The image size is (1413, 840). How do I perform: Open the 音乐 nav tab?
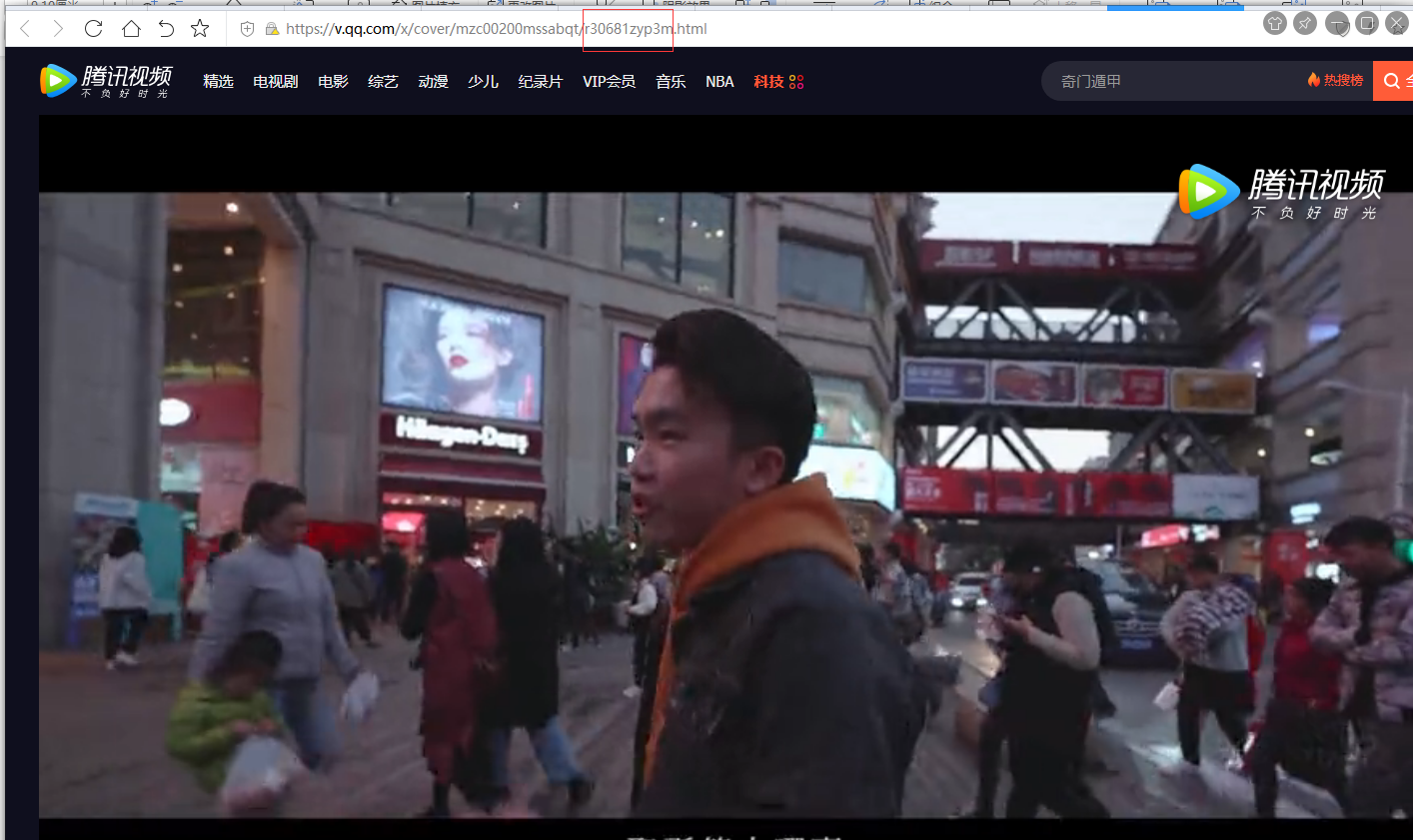pyautogui.click(x=671, y=82)
